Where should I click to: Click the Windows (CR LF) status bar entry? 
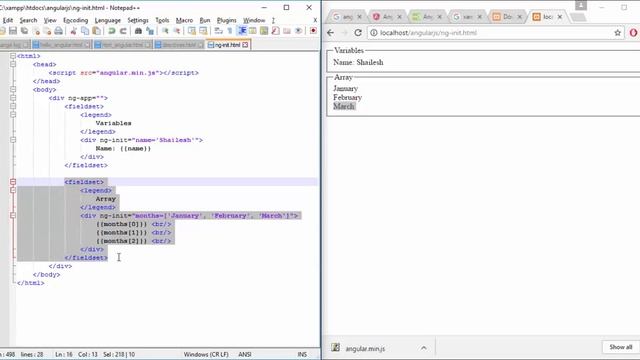point(206,354)
